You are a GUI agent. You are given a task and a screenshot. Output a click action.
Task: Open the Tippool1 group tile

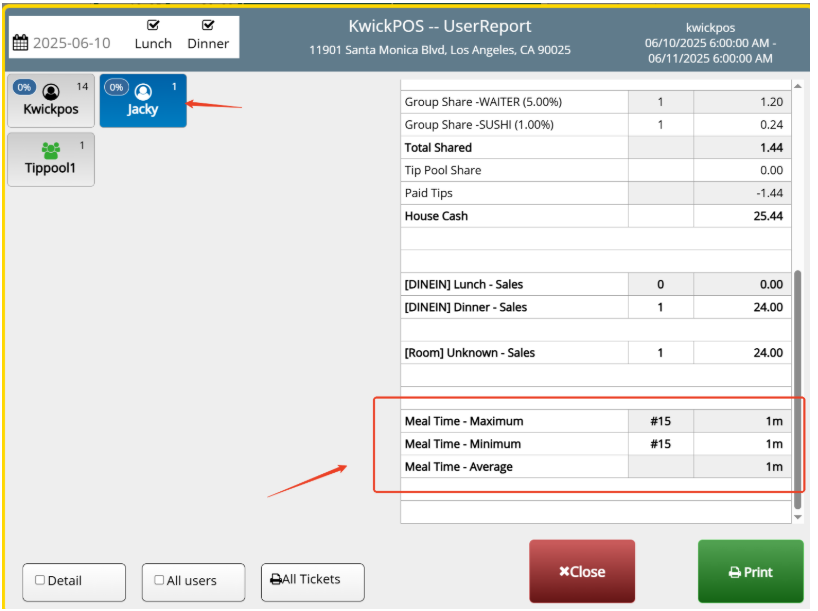coord(51,160)
